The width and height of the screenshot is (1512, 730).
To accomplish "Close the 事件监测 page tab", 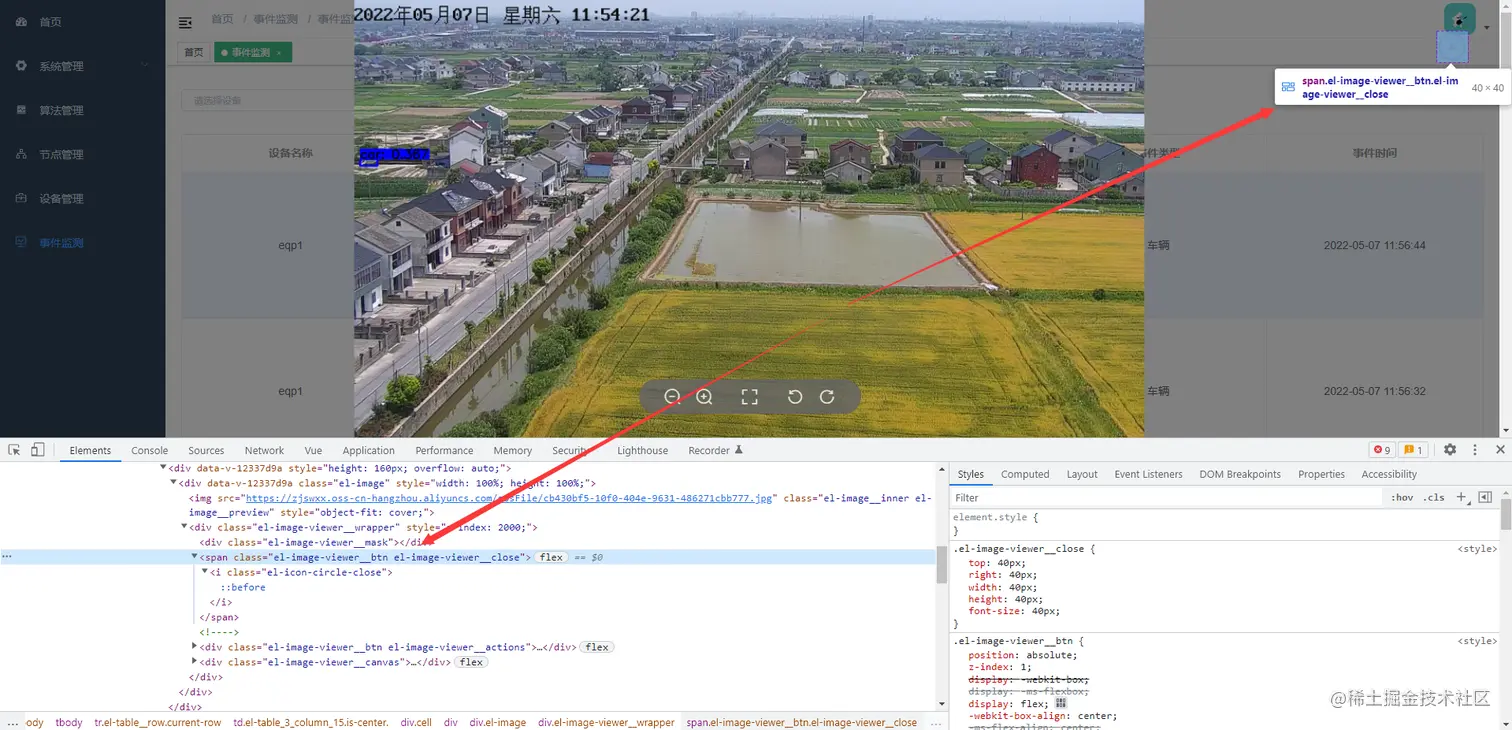I will click(279, 53).
